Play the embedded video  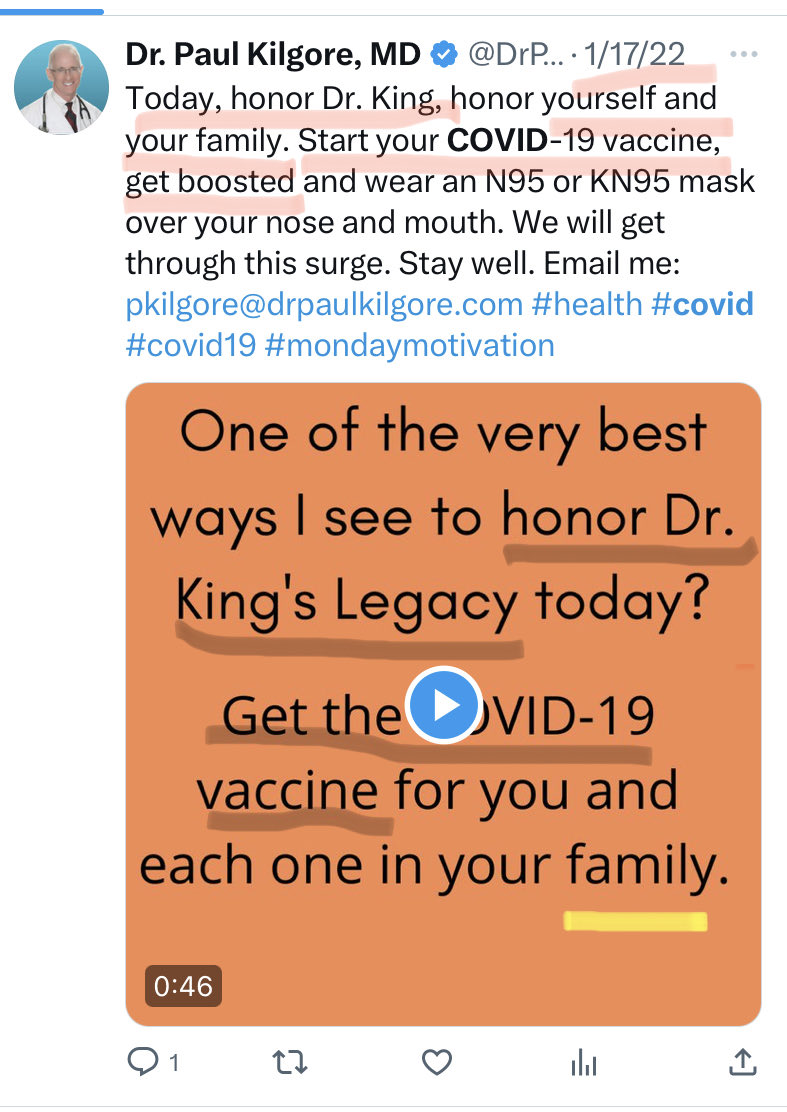click(x=444, y=705)
